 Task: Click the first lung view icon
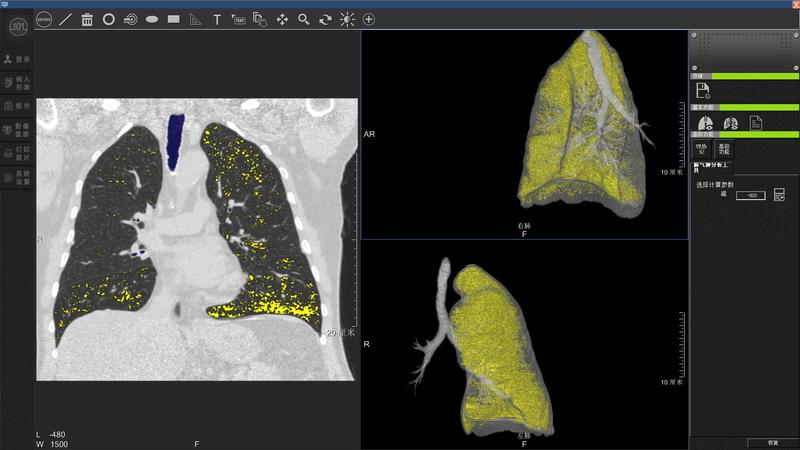coord(706,123)
